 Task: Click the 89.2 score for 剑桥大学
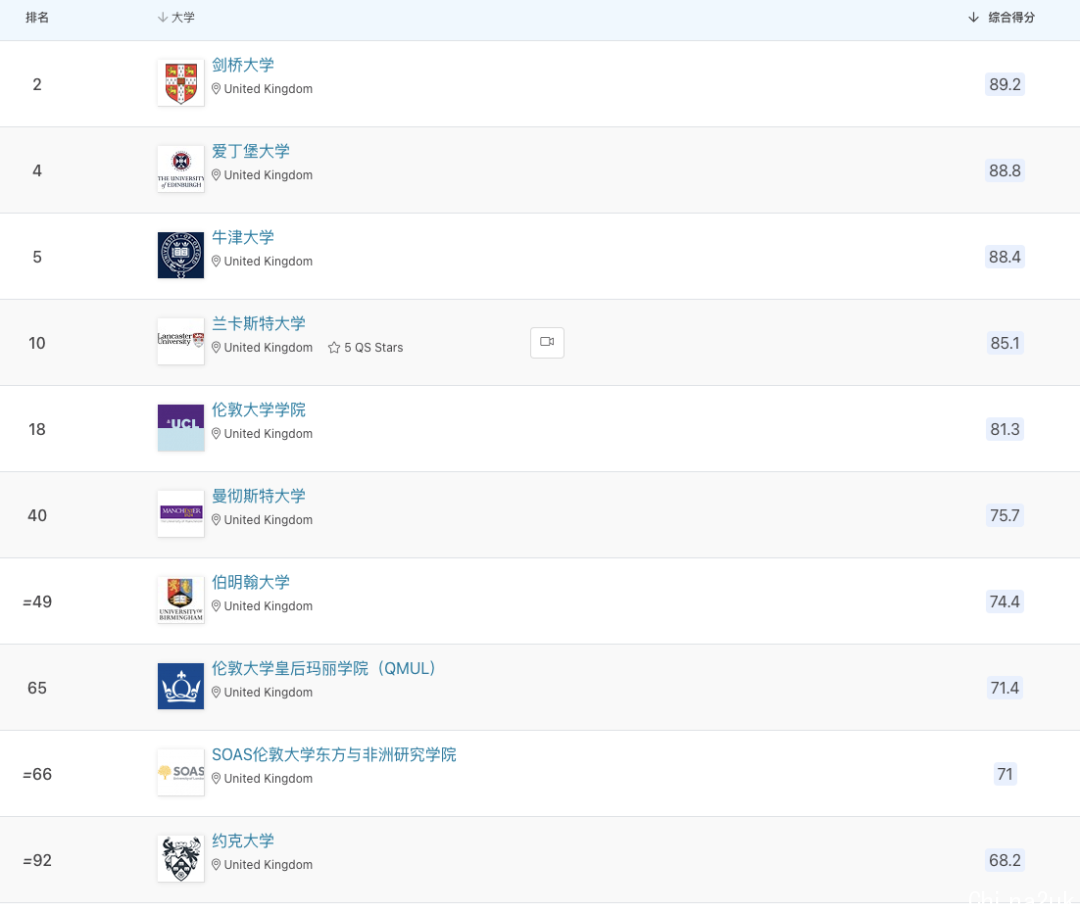1005,84
